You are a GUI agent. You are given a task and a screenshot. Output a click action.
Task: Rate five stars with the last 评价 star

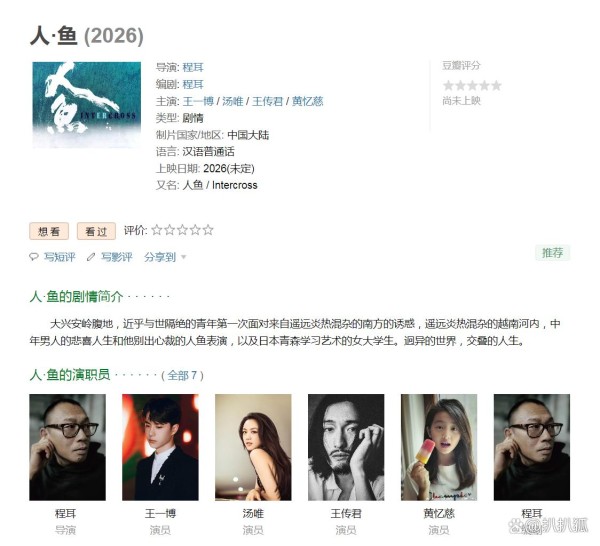click(x=208, y=230)
